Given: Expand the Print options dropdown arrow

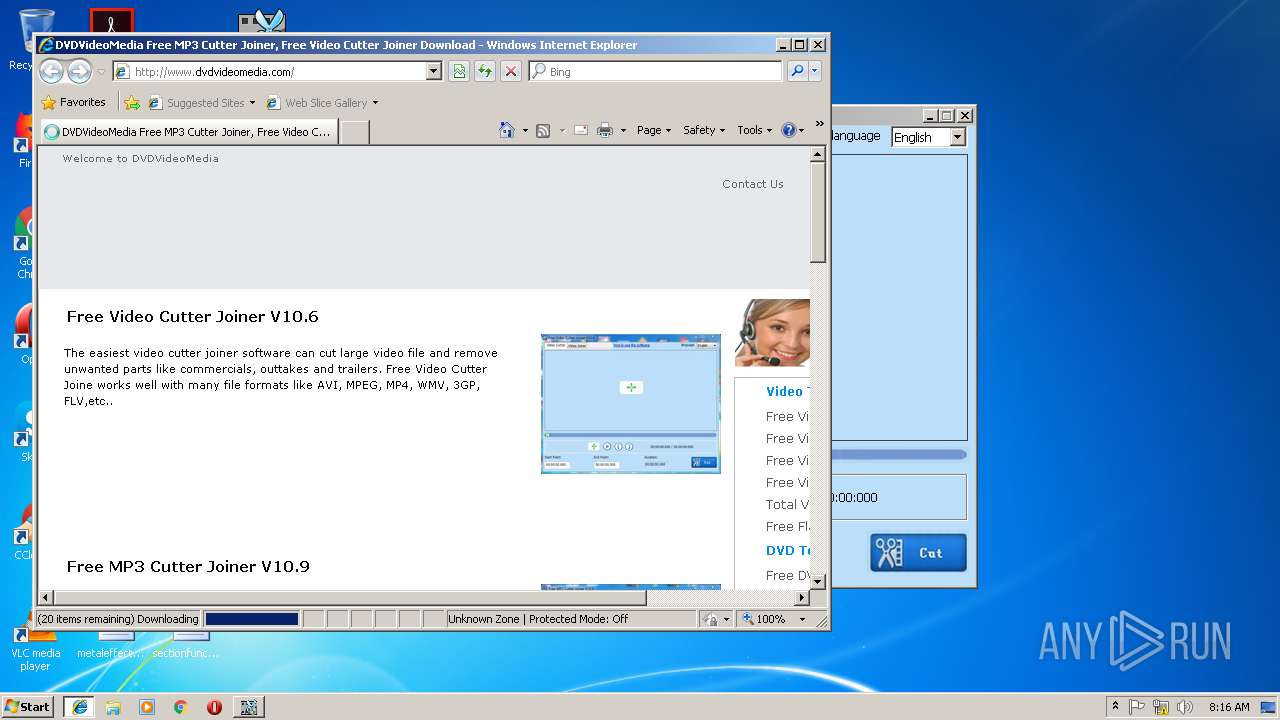Looking at the screenshot, I should pyautogui.click(x=623, y=130).
